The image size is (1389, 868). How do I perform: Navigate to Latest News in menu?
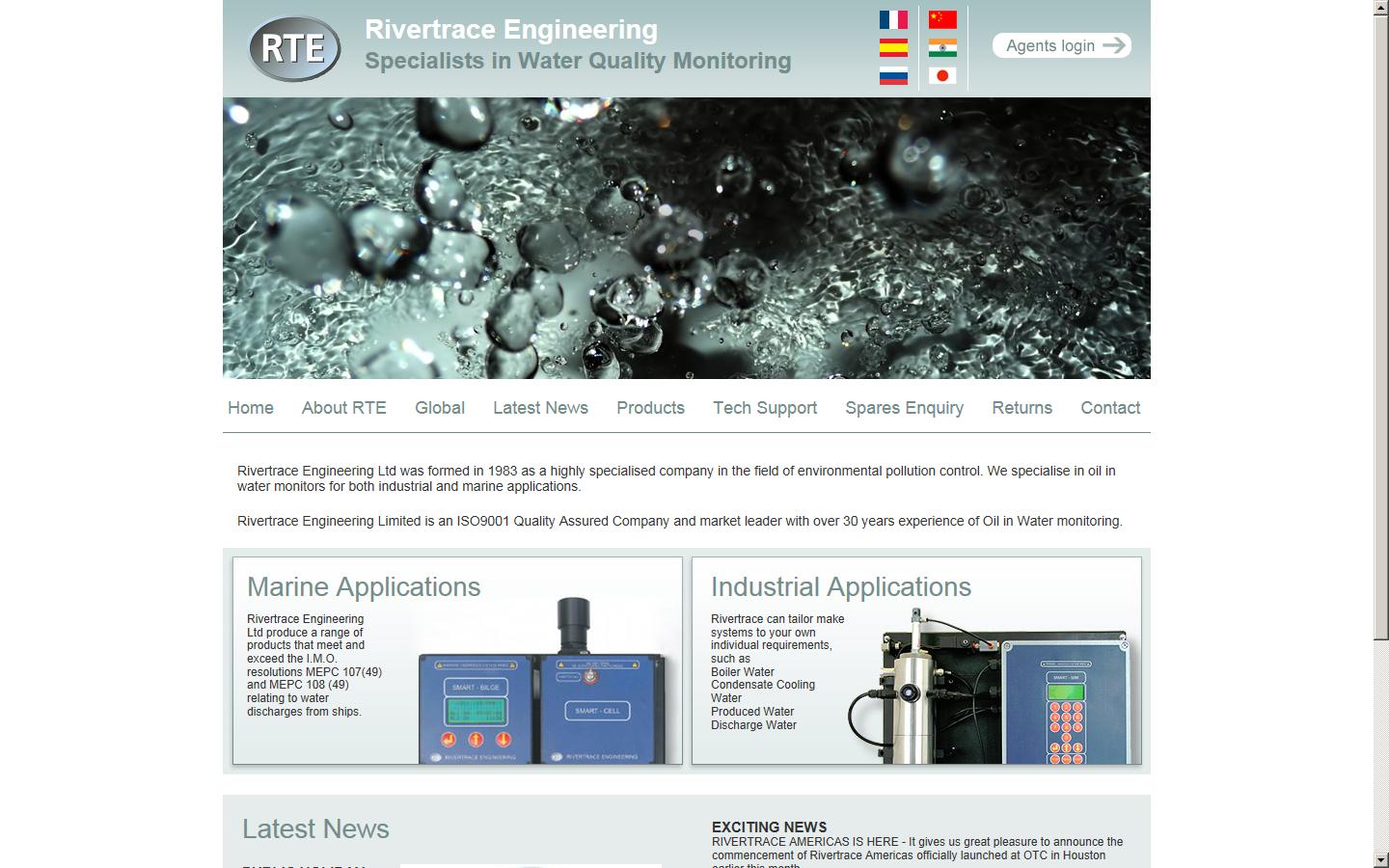540,408
